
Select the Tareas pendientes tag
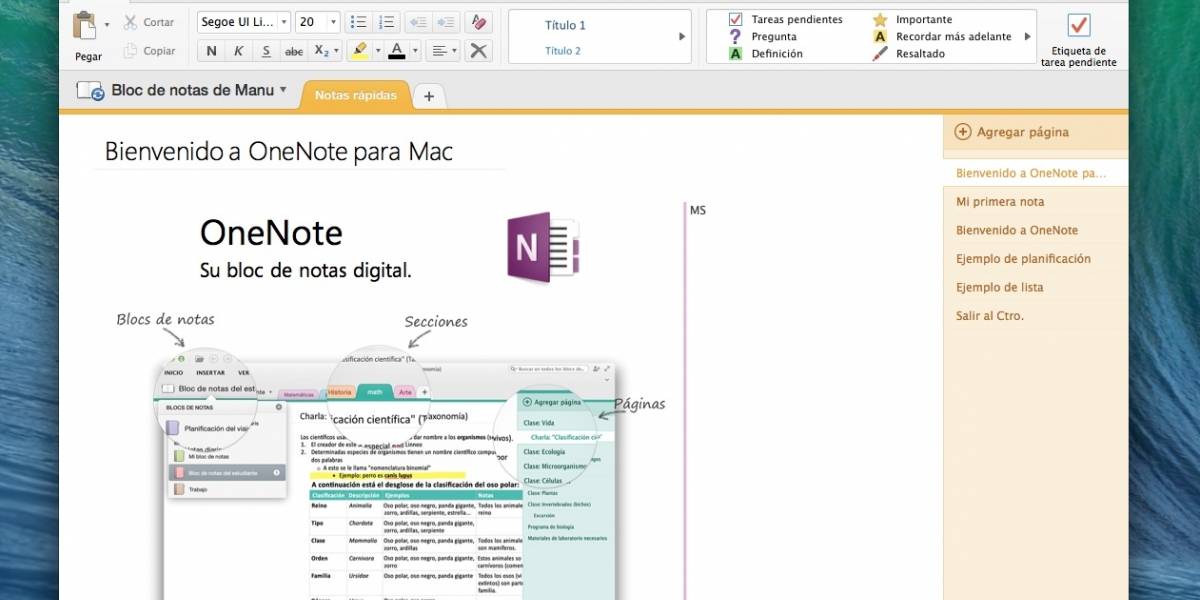pyautogui.click(x=785, y=19)
